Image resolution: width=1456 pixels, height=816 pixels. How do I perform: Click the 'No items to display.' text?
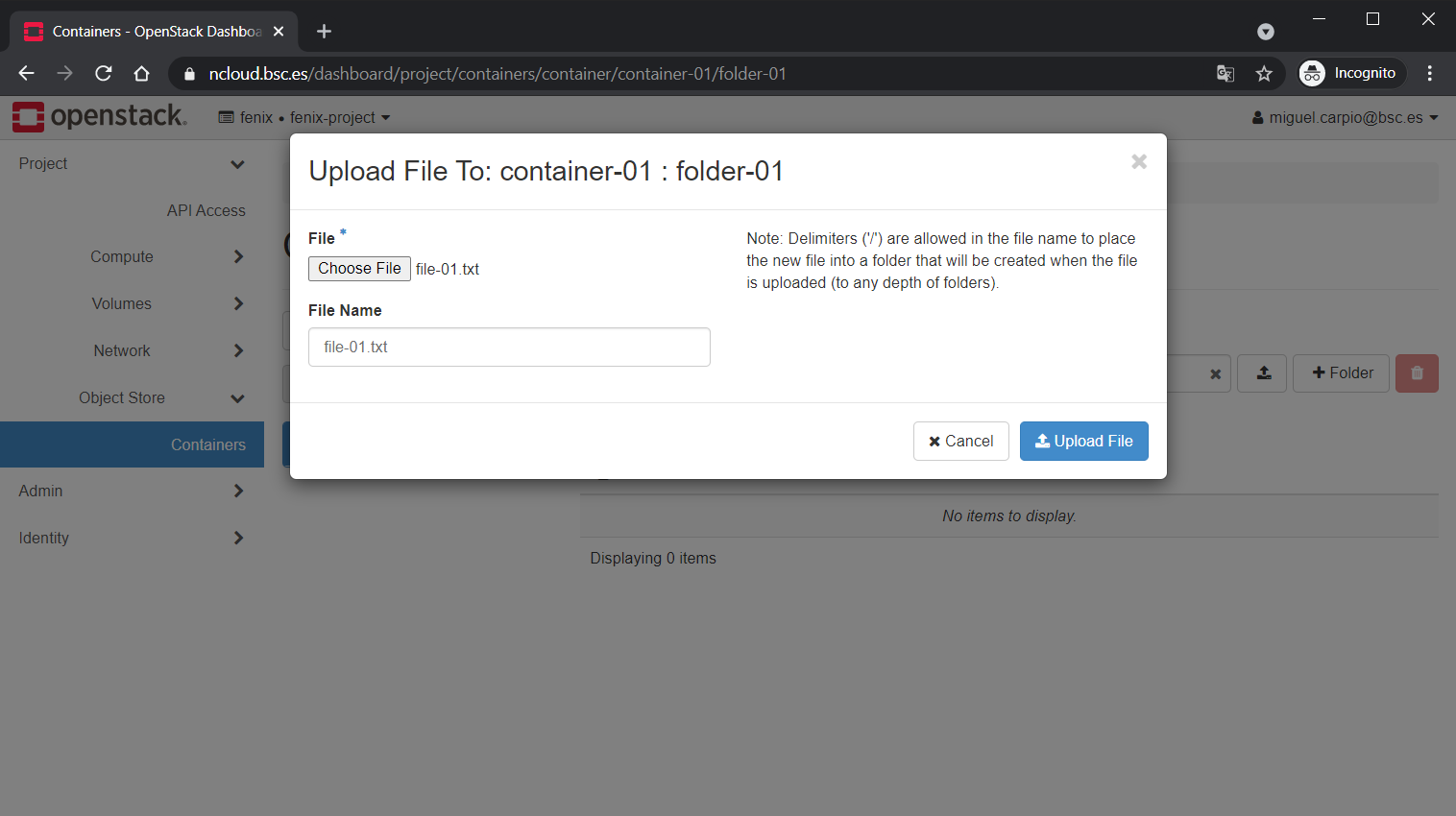[1009, 516]
